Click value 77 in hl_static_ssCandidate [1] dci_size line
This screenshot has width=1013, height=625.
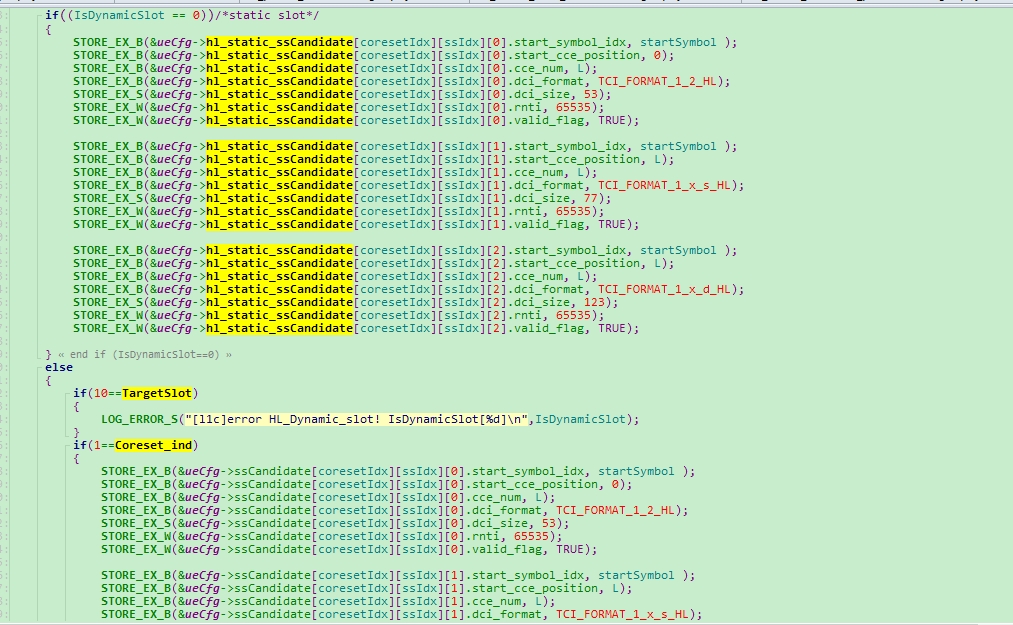[x=590, y=198]
